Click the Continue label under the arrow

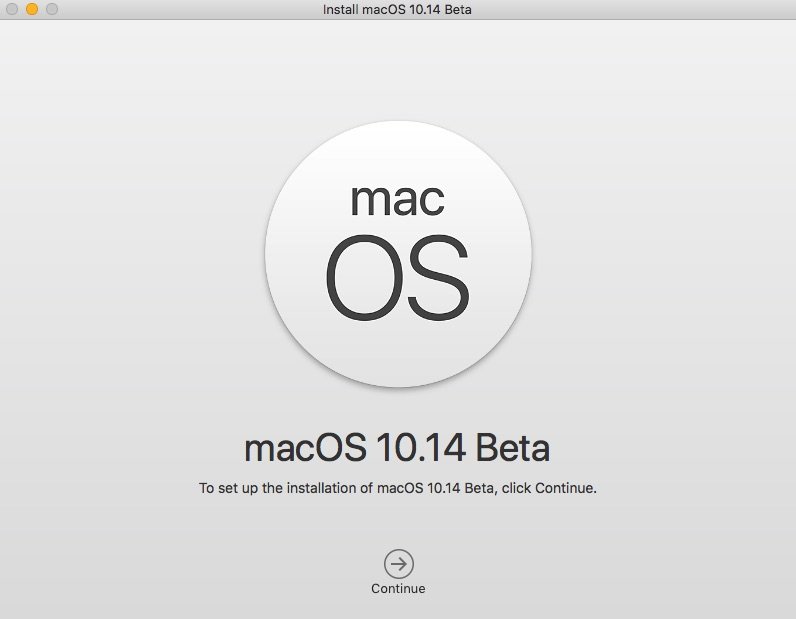pyautogui.click(x=398, y=589)
